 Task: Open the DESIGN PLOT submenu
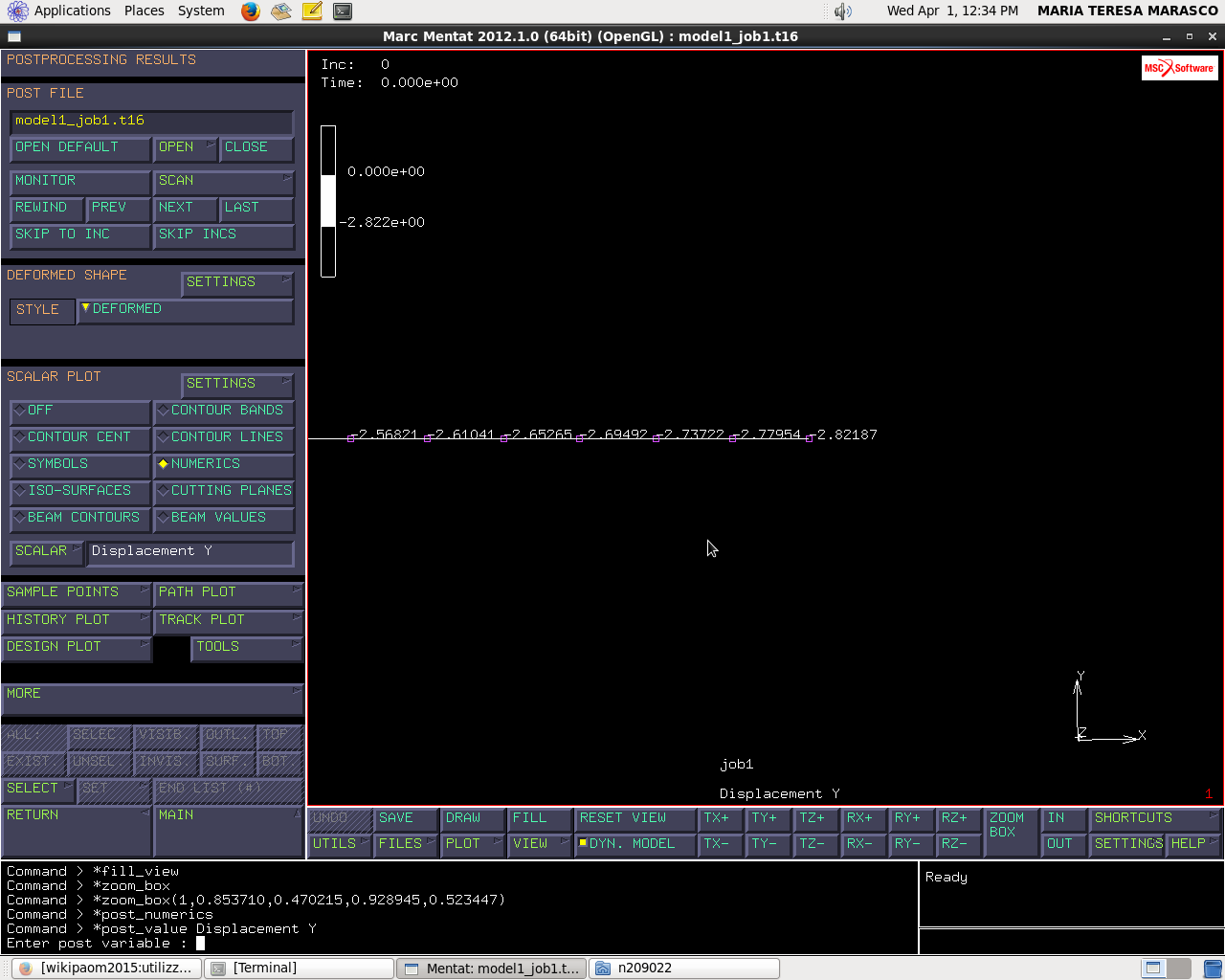(77, 648)
